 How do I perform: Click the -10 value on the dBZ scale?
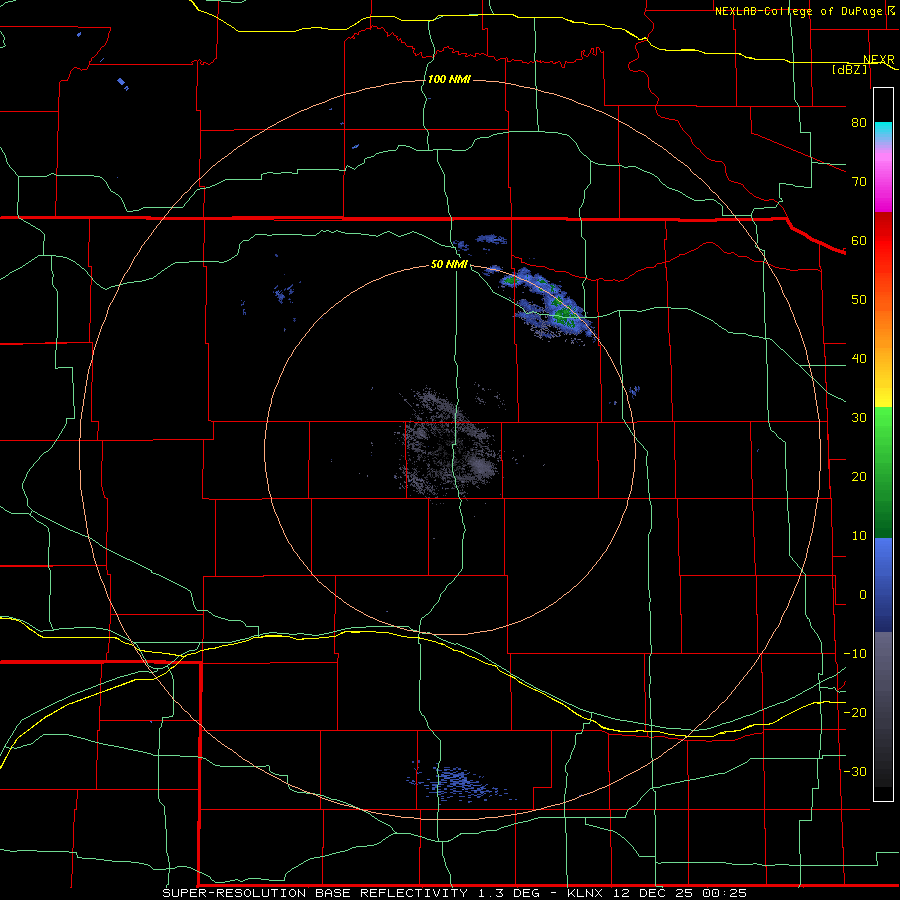[855, 654]
